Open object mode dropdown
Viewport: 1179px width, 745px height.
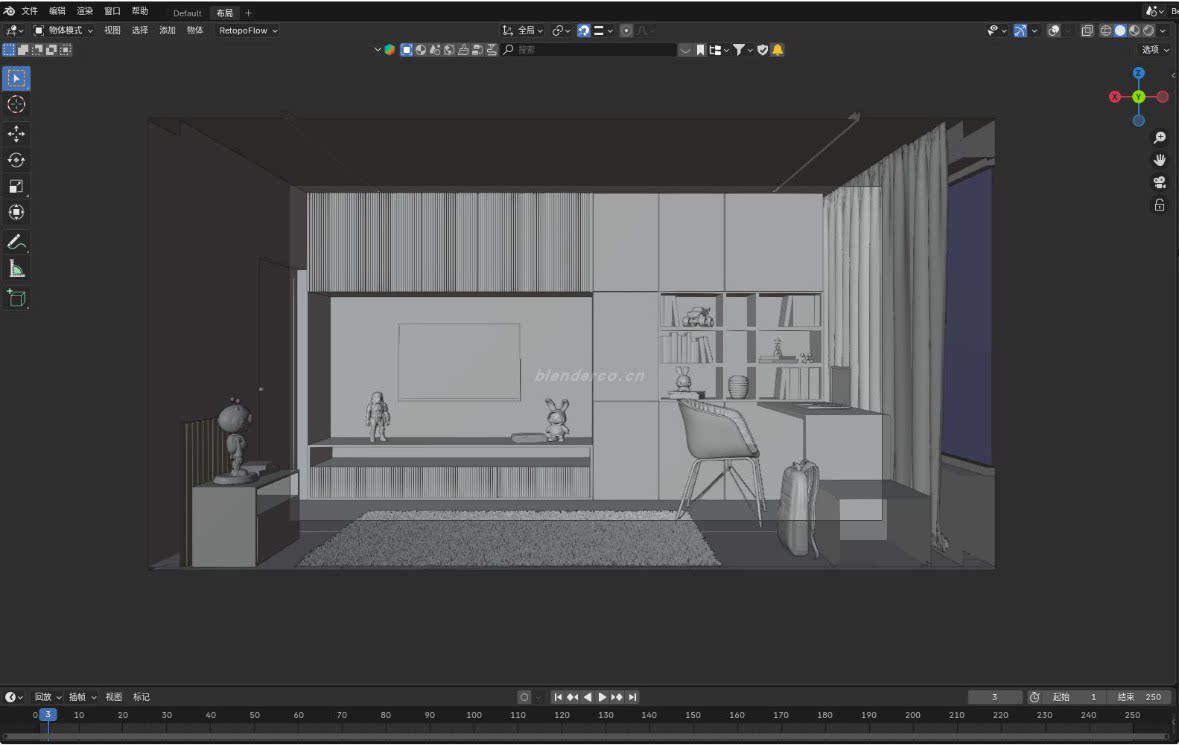(x=64, y=31)
